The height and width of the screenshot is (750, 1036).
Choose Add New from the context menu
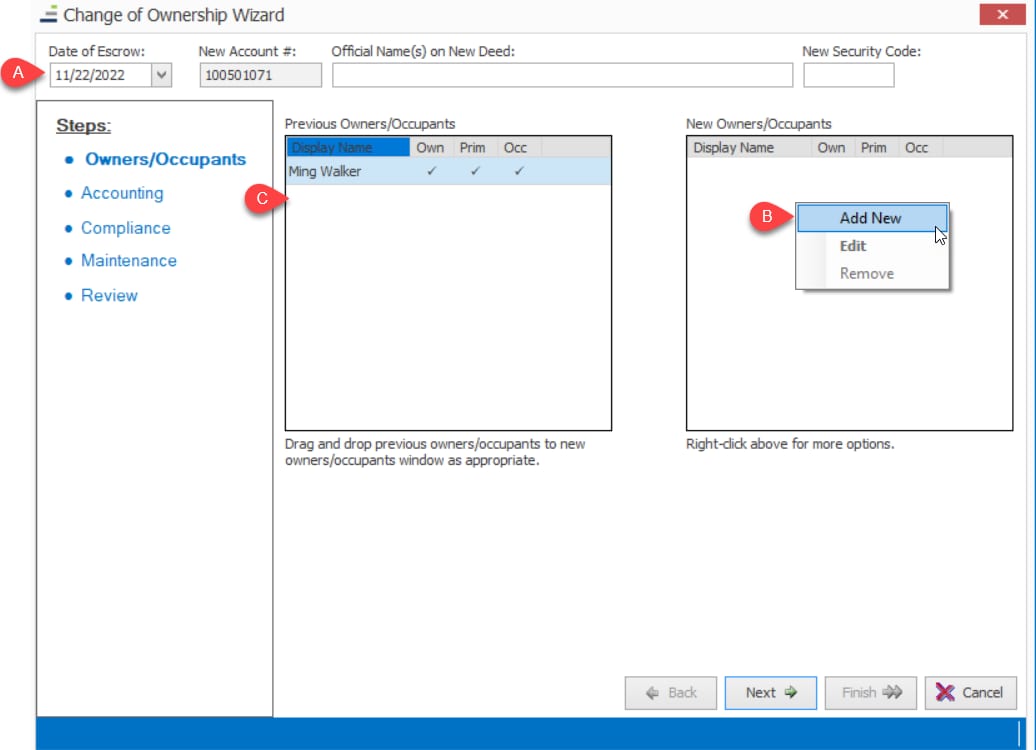pyautogui.click(x=871, y=218)
